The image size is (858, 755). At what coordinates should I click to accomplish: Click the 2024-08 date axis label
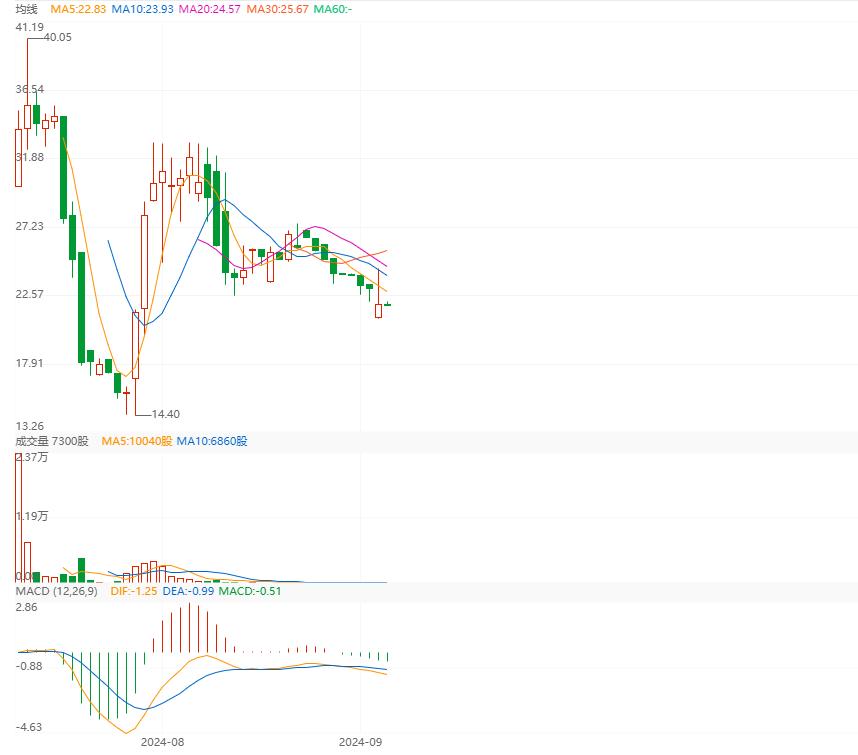click(163, 742)
